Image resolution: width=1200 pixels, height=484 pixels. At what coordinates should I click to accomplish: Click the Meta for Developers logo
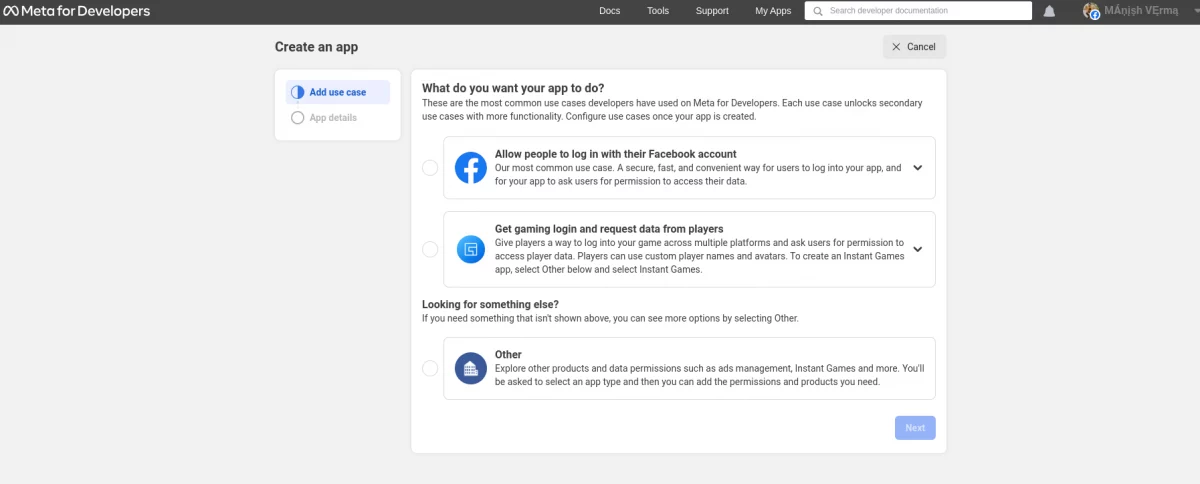point(77,11)
